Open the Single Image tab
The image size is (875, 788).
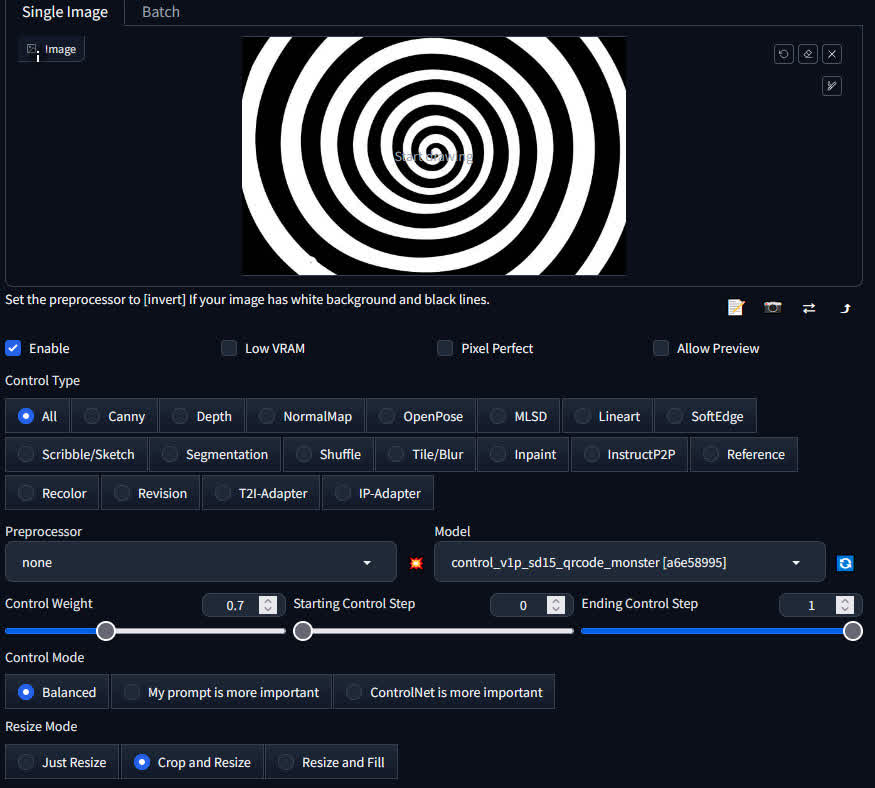click(64, 12)
